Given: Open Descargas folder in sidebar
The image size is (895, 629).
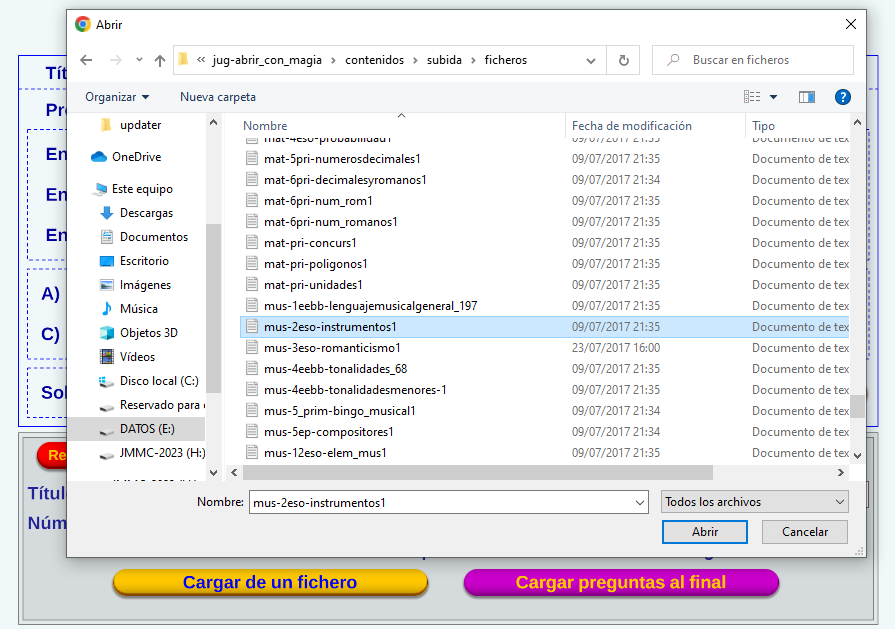Looking at the screenshot, I should [x=146, y=213].
